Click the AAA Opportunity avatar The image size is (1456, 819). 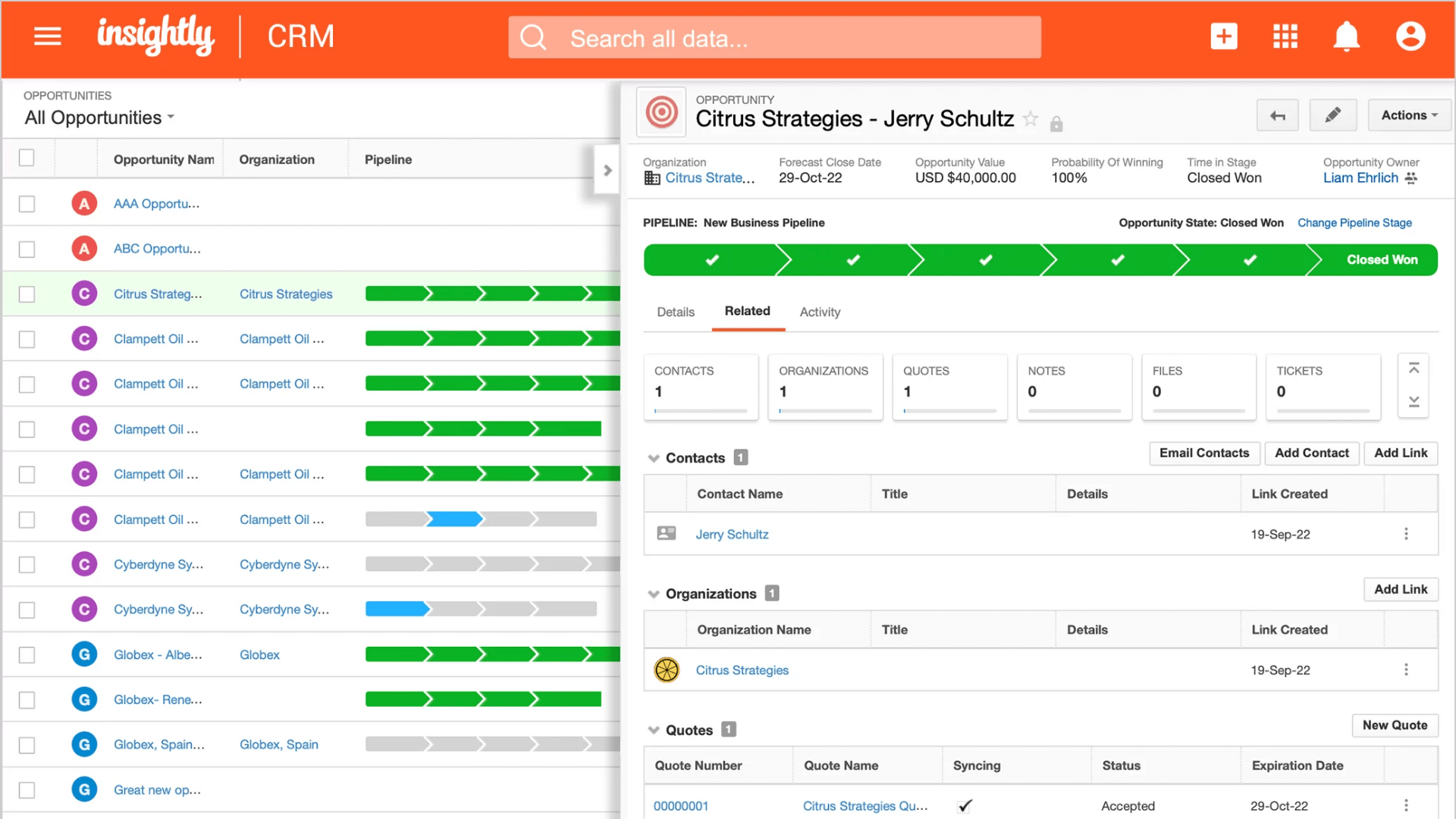[x=84, y=203]
